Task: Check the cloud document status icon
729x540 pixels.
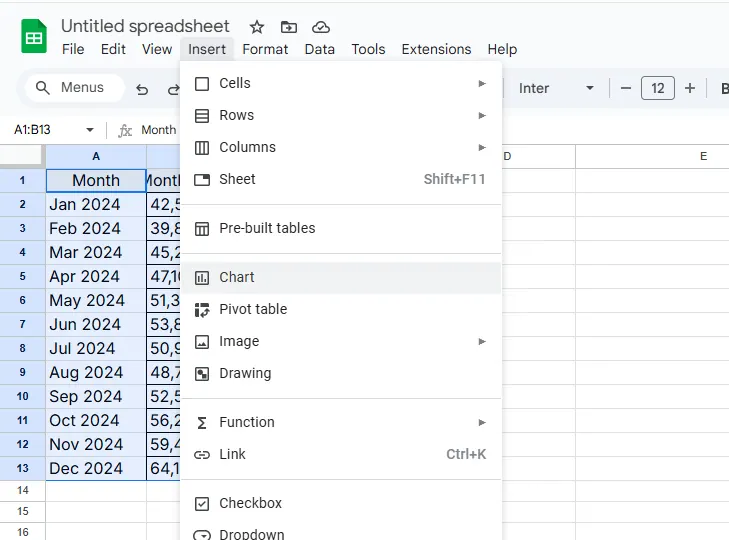Action: coord(320,27)
